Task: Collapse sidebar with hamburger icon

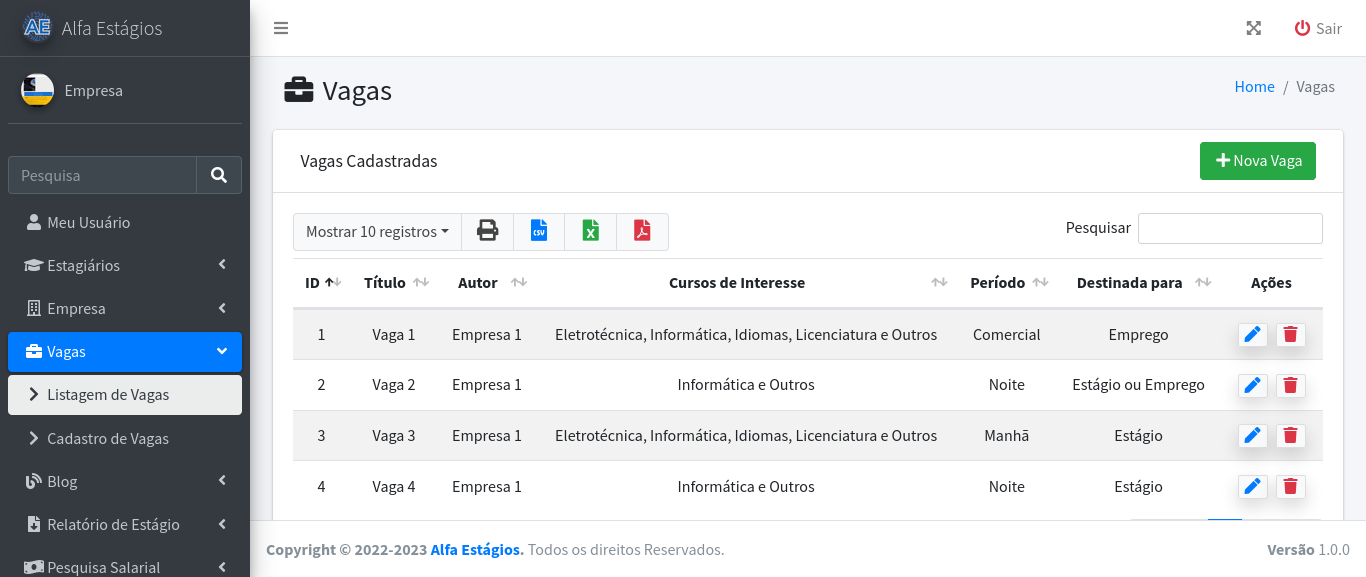Action: click(281, 28)
